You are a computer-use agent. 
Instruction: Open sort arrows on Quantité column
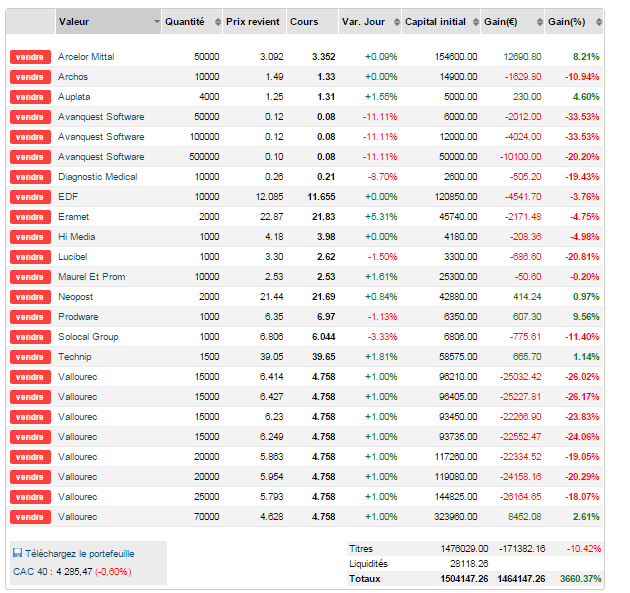tap(215, 22)
